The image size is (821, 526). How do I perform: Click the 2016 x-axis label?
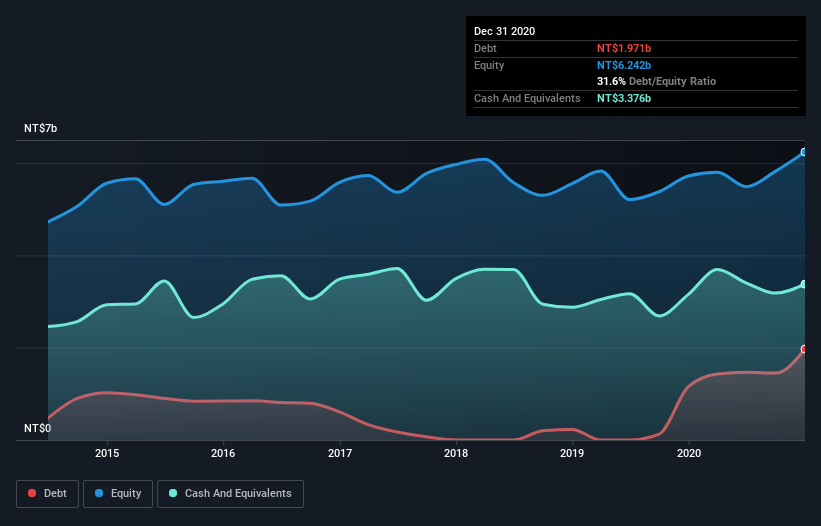point(223,453)
